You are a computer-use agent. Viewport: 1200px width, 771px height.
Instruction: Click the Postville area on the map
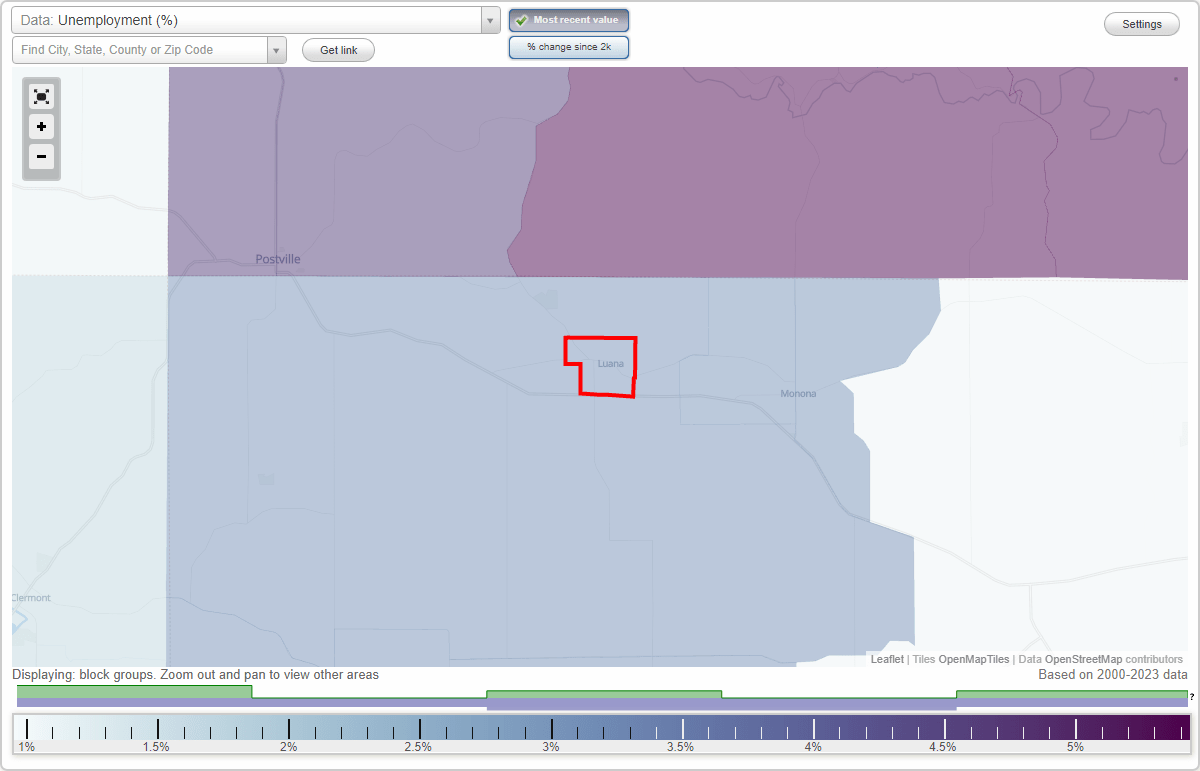(x=278, y=259)
